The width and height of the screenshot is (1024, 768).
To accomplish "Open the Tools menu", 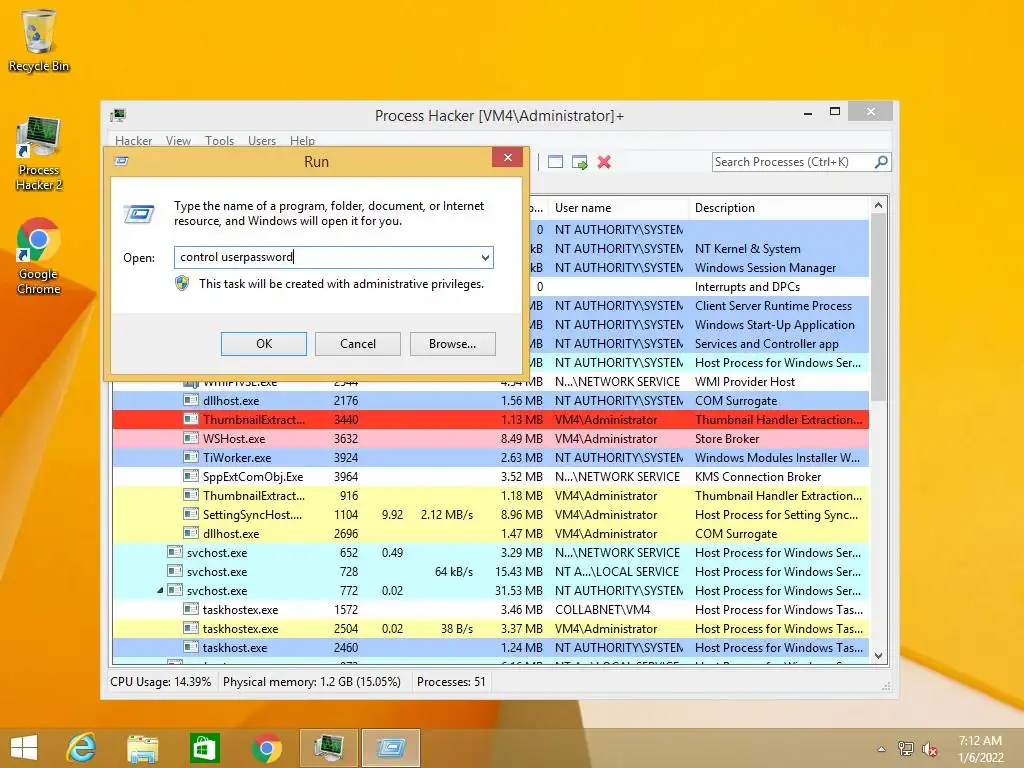I will click(219, 140).
